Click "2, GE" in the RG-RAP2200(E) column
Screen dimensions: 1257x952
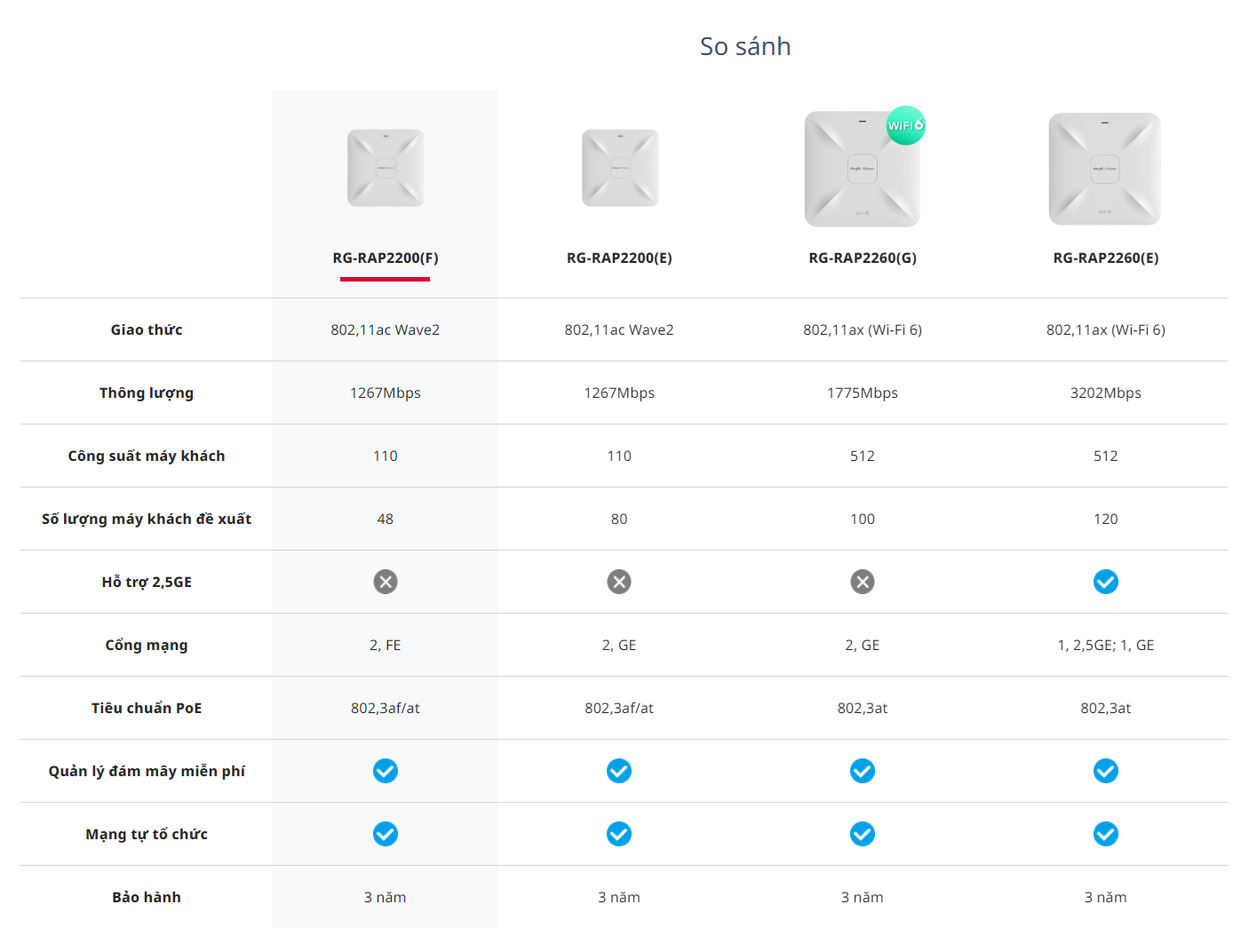pyautogui.click(x=619, y=645)
